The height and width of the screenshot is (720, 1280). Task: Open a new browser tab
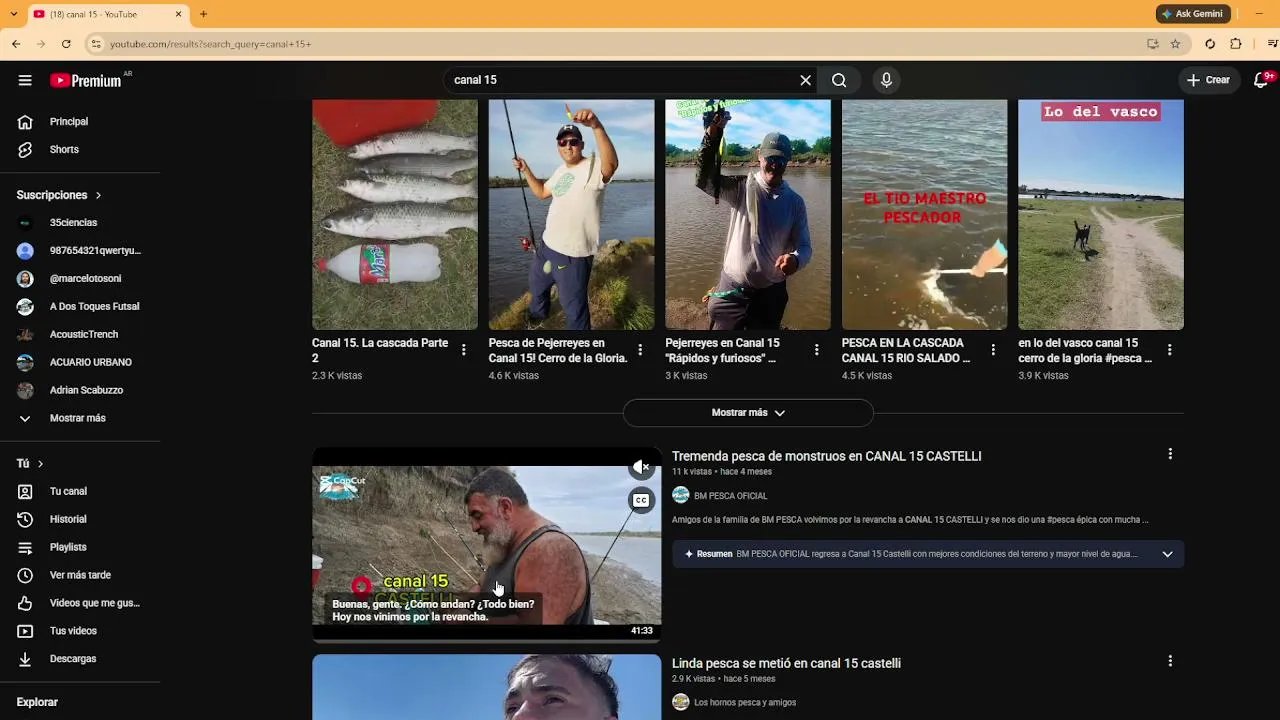[x=203, y=14]
